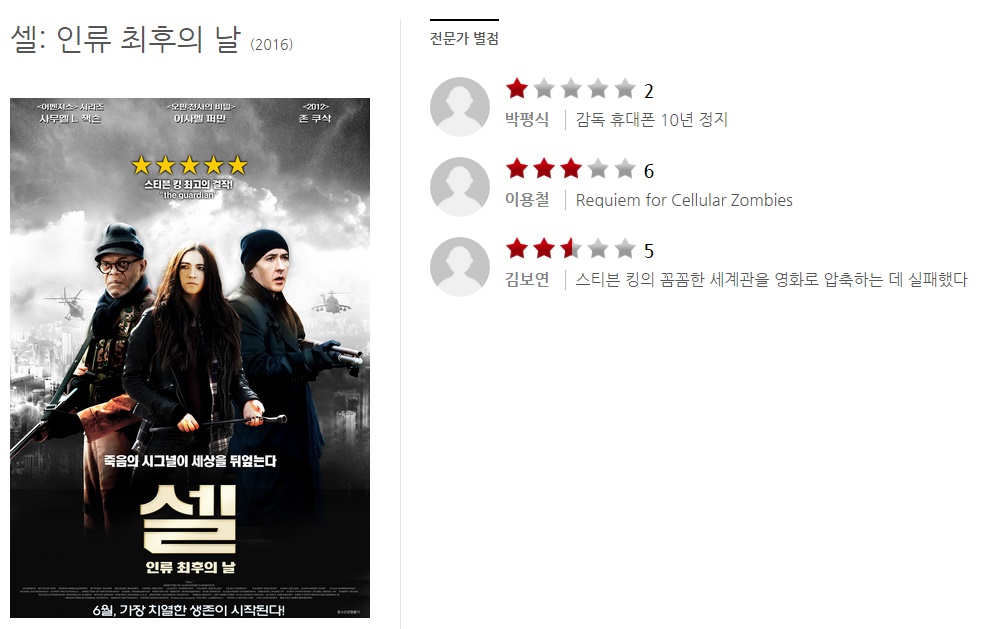Click the fourth gray star in 이용철's rating
Image resolution: width=987 pixels, height=629 pixels.
[x=598, y=169]
